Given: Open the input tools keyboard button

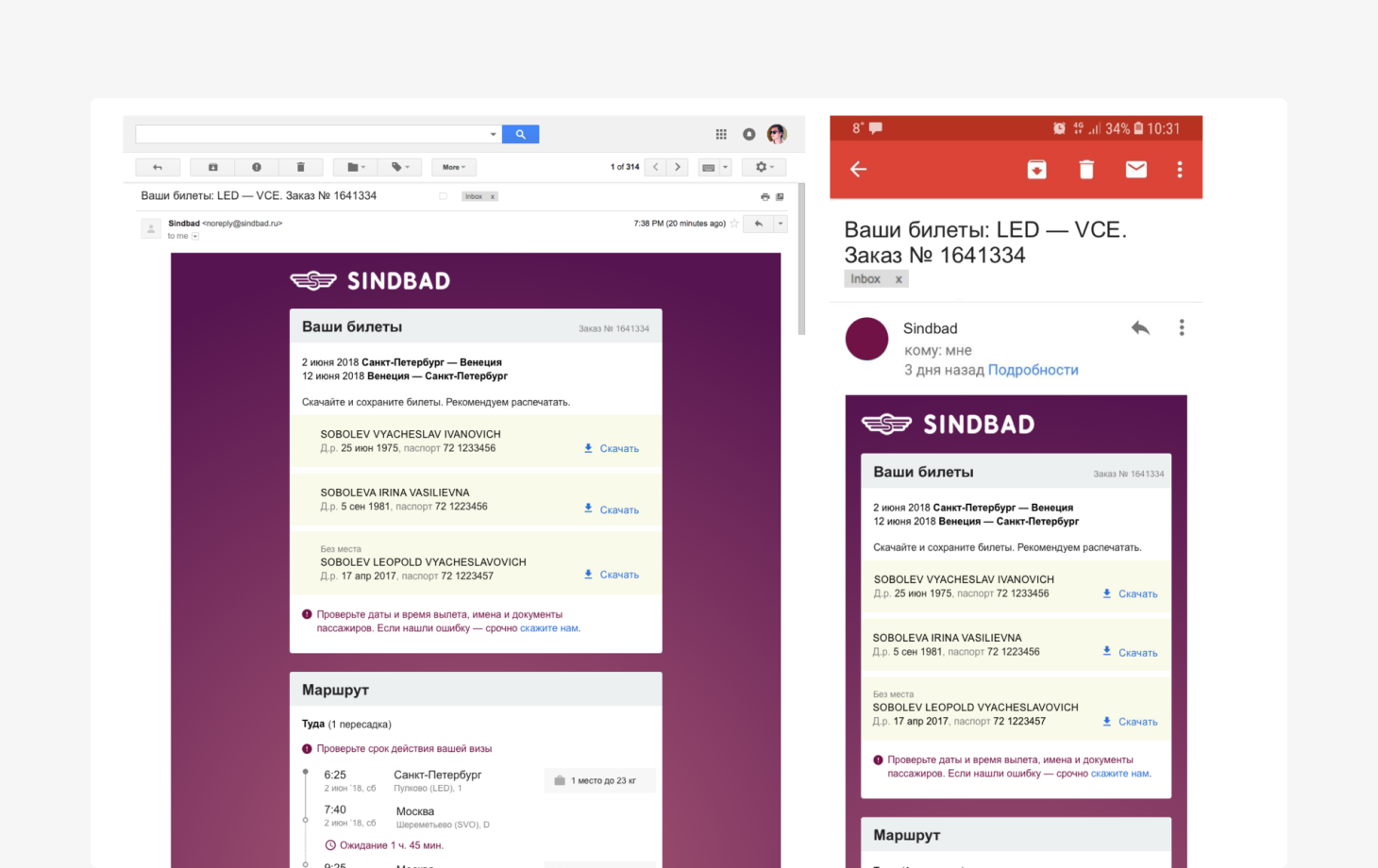Looking at the screenshot, I should (709, 167).
